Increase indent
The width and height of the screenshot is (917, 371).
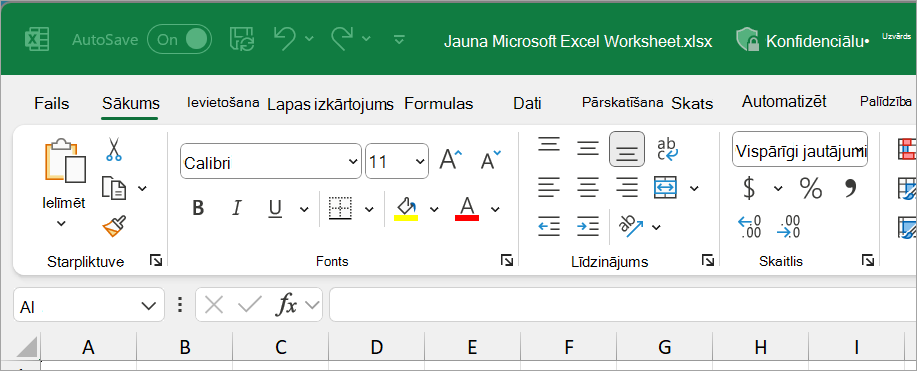588,226
